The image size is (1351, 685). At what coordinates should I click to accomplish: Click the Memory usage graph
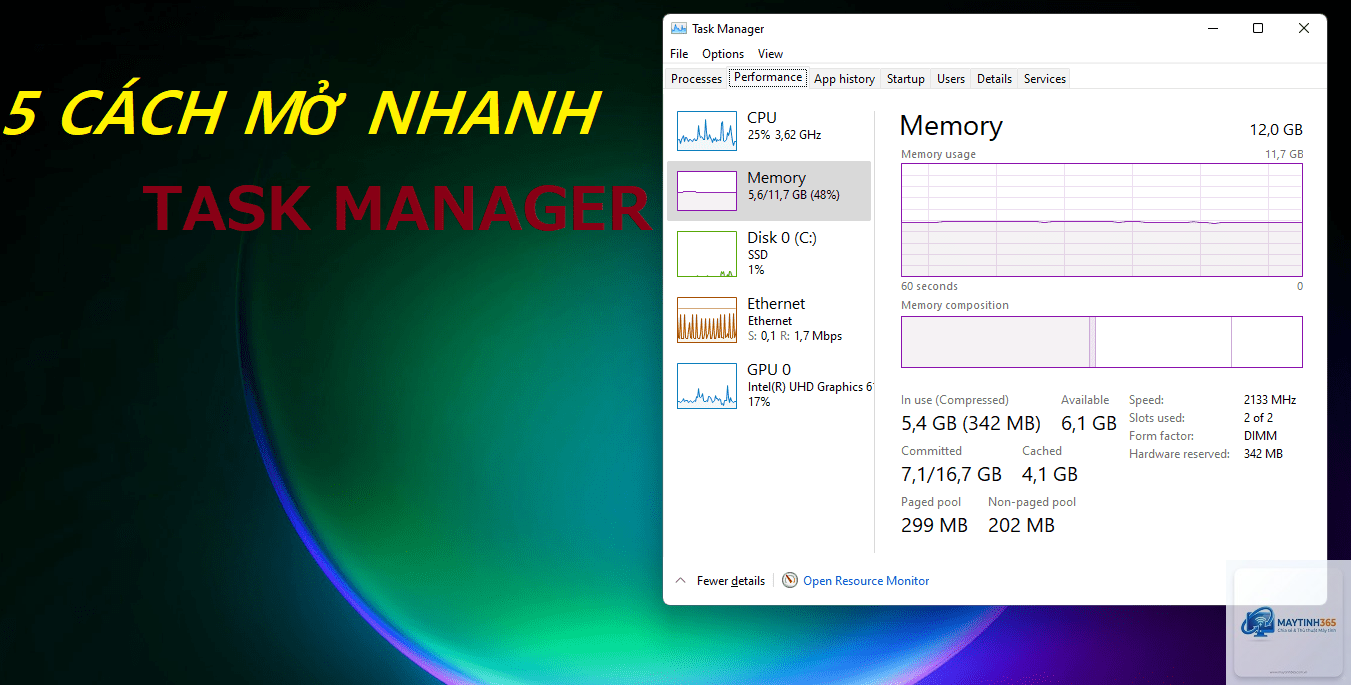1102,220
